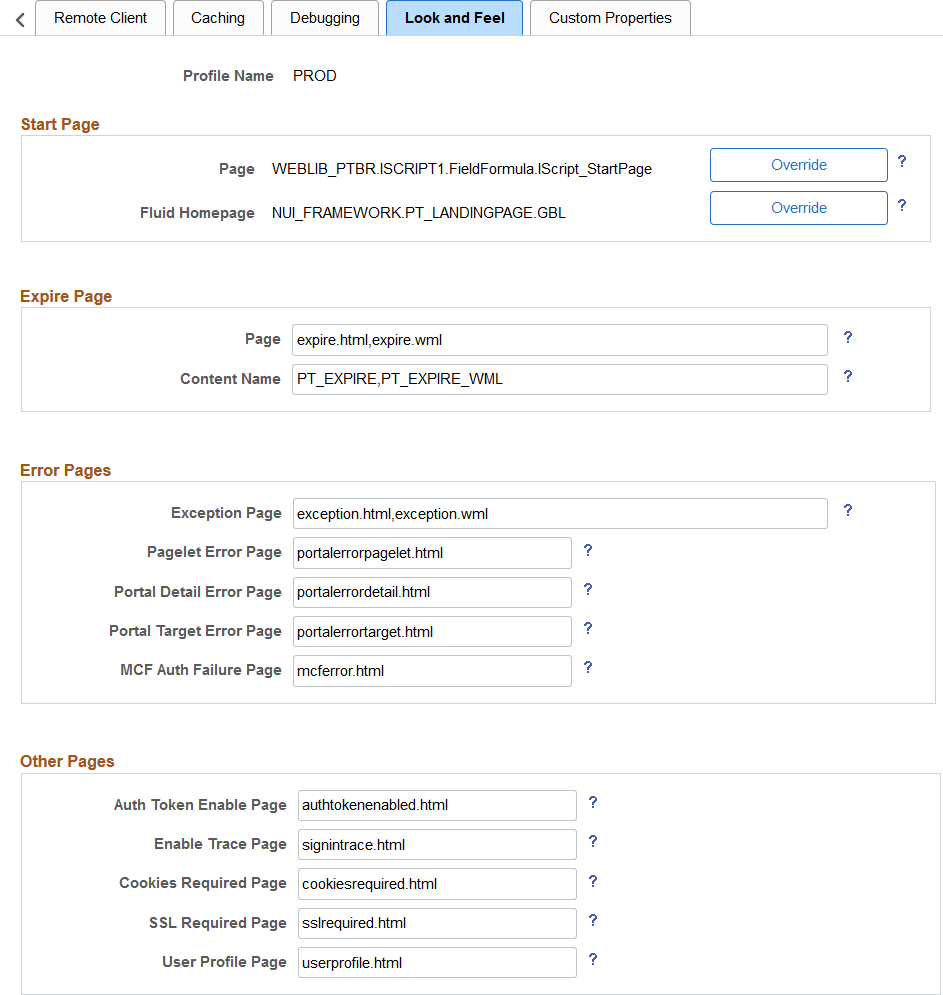Show help for MCF Auth Failure Page

click(x=588, y=668)
